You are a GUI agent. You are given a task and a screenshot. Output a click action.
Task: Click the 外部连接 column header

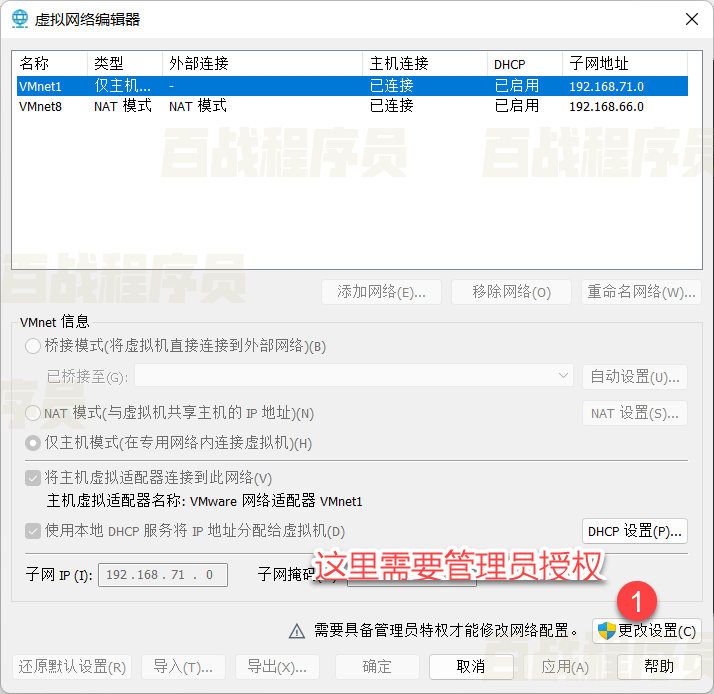(262, 63)
